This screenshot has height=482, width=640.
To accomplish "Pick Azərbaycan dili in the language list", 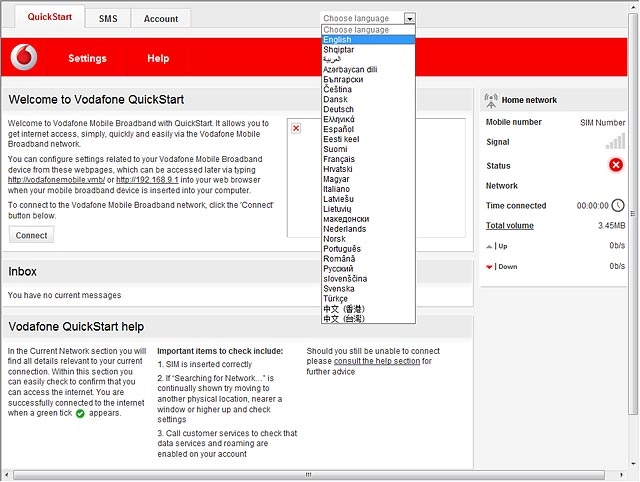I will (368, 69).
